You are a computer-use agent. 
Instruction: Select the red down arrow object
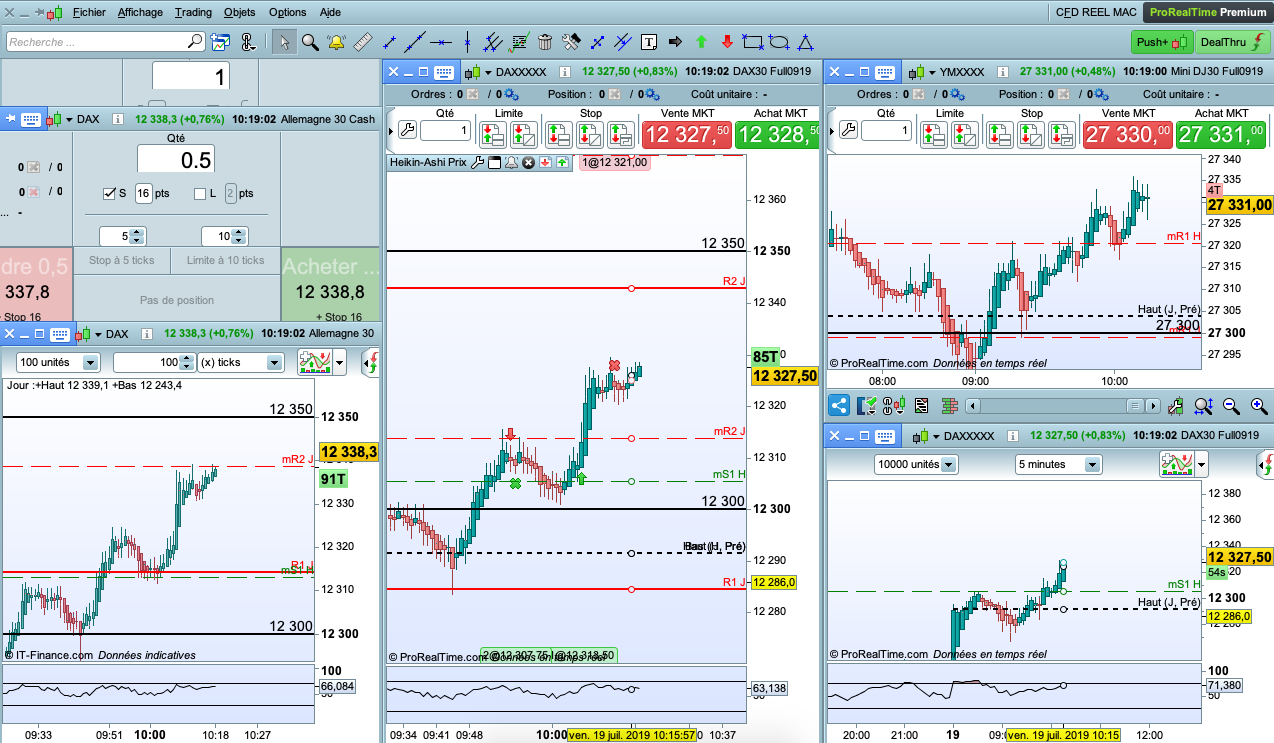click(x=727, y=42)
